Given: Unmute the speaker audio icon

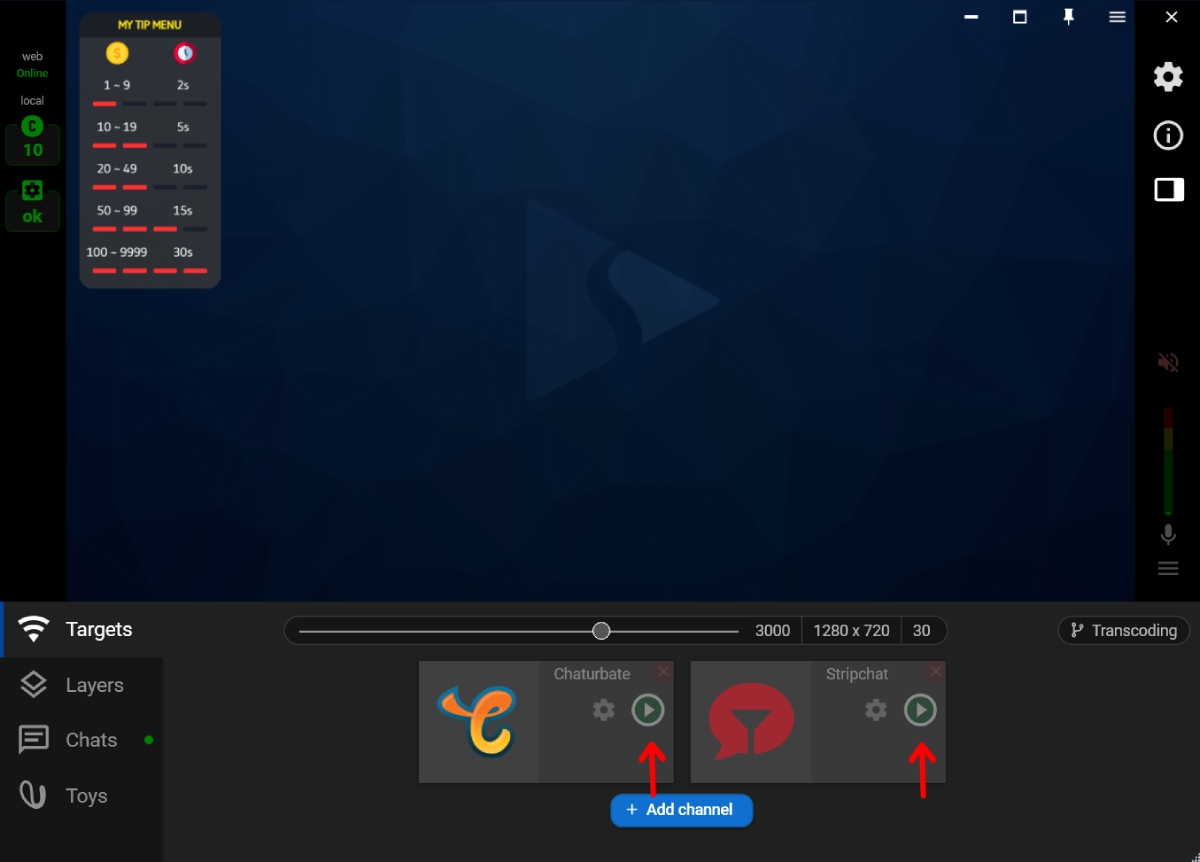Looking at the screenshot, I should (1168, 362).
